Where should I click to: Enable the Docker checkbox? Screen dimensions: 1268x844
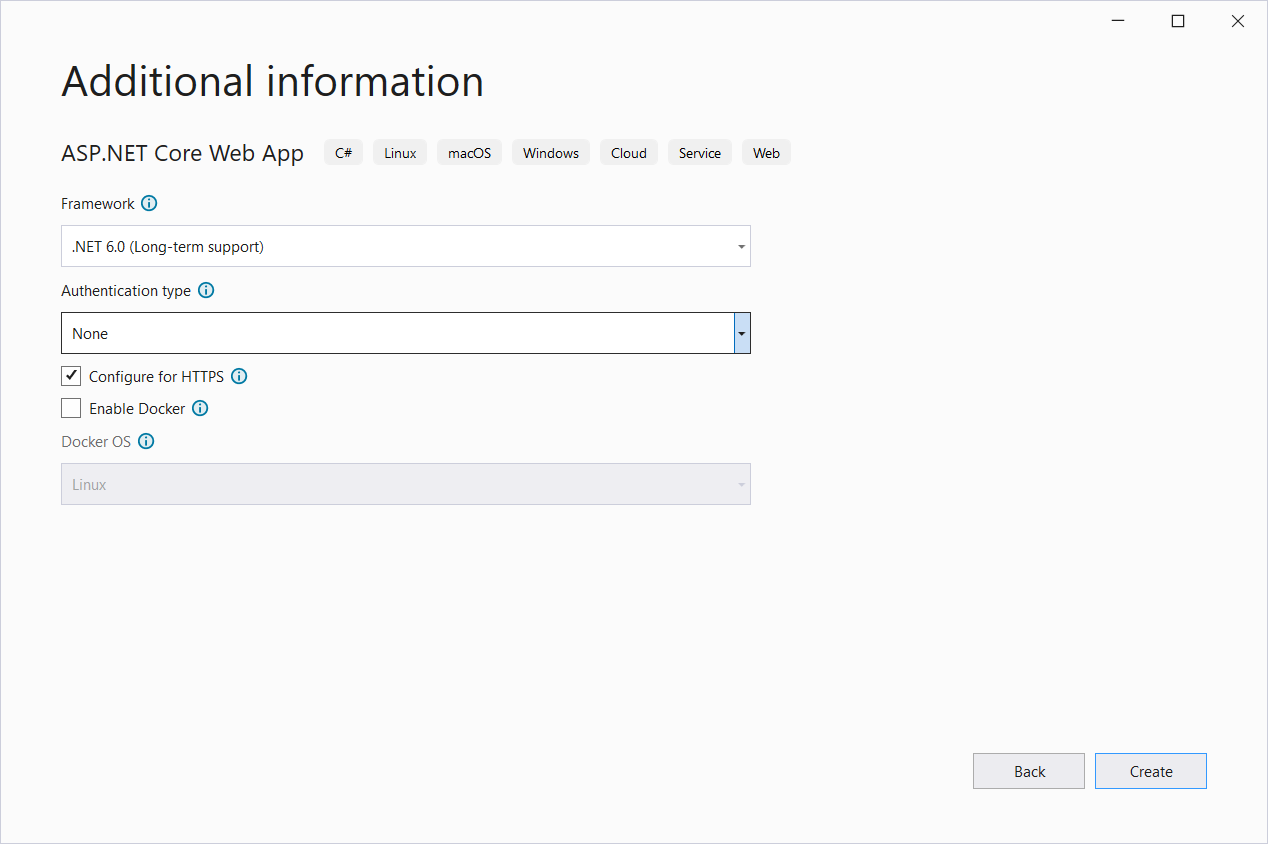click(x=71, y=408)
